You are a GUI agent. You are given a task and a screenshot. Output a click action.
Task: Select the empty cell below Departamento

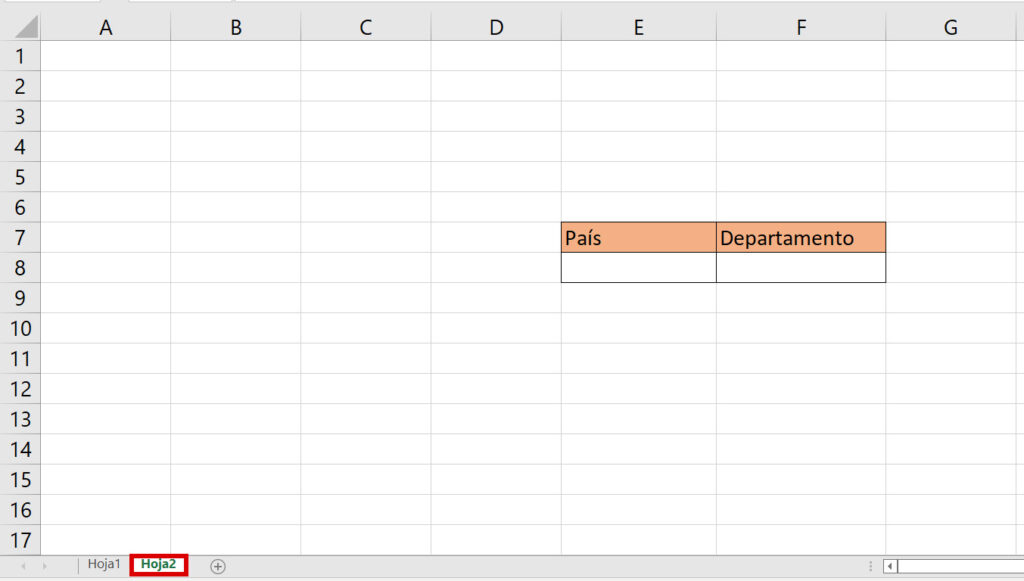click(800, 268)
